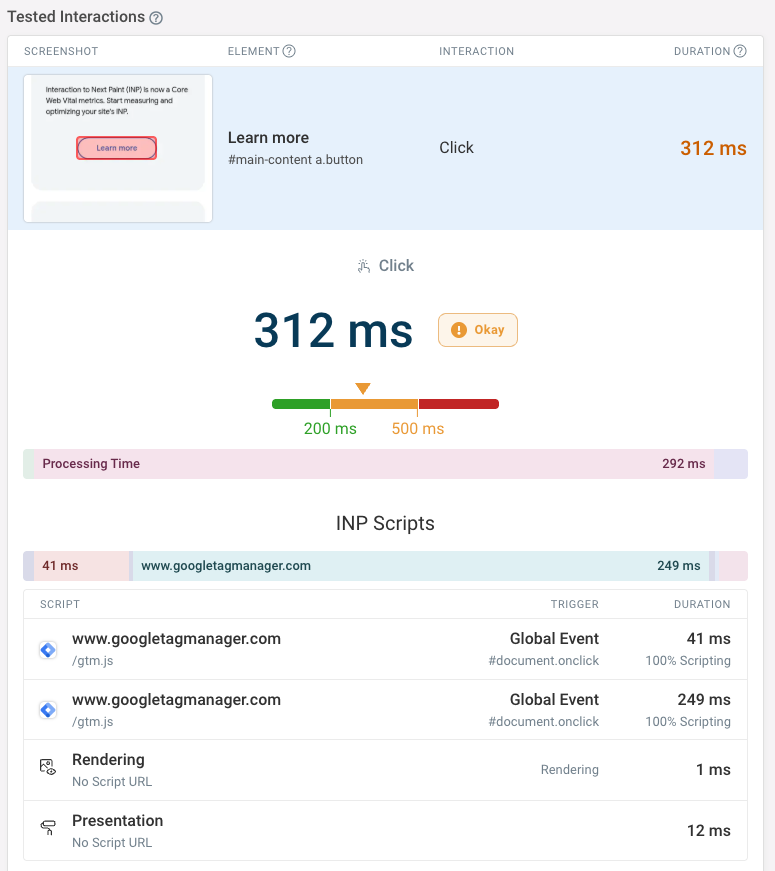The height and width of the screenshot is (871, 775).
Task: Click the help icon next to Duration header
Action: 740,51
